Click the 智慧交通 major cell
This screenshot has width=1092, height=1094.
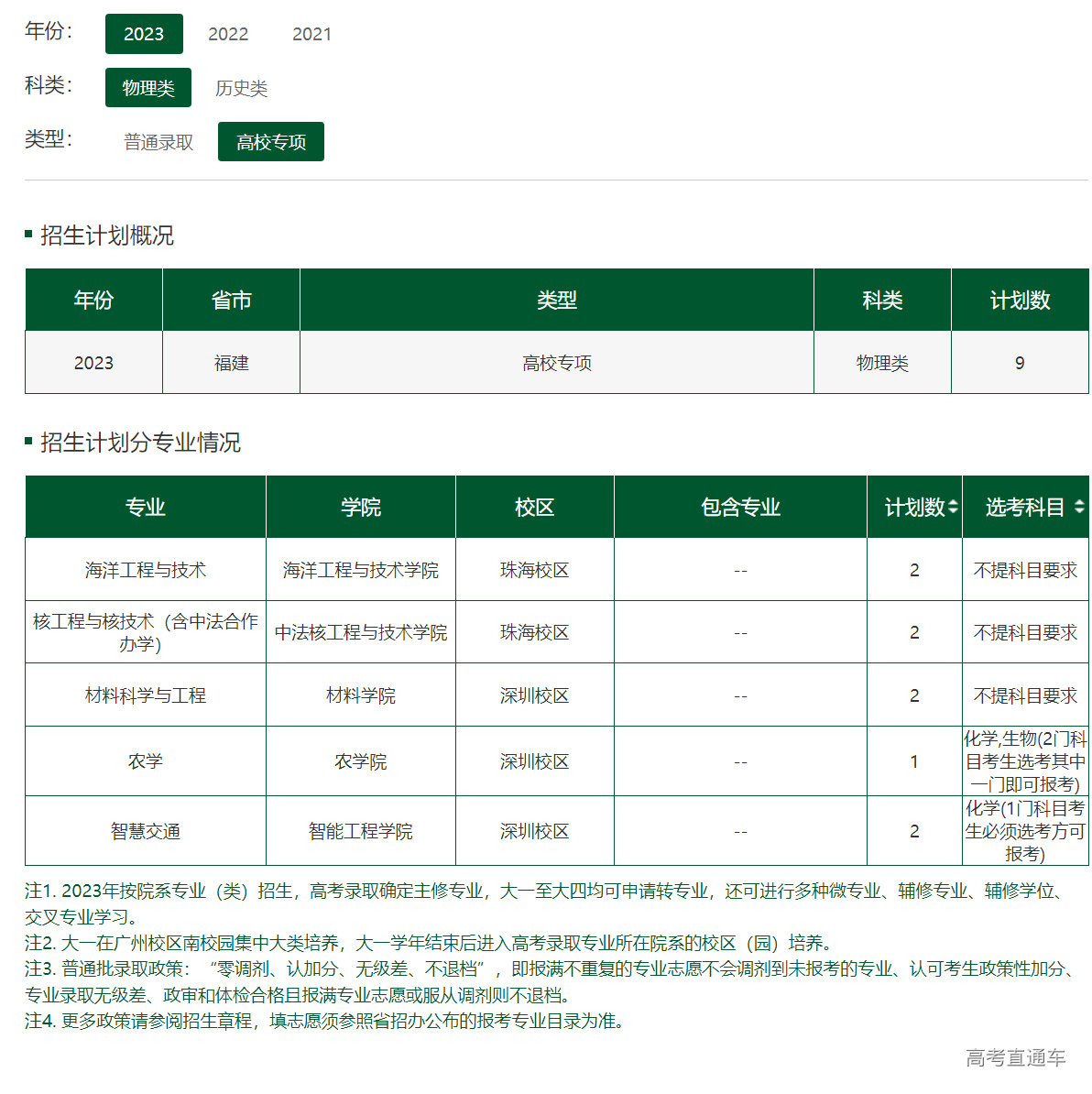click(x=145, y=830)
